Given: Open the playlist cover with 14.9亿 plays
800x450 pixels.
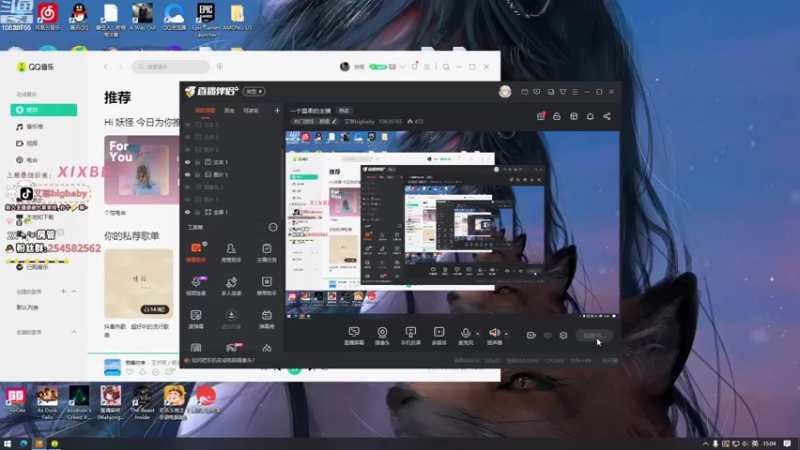Looking at the screenshot, I should pos(139,284).
